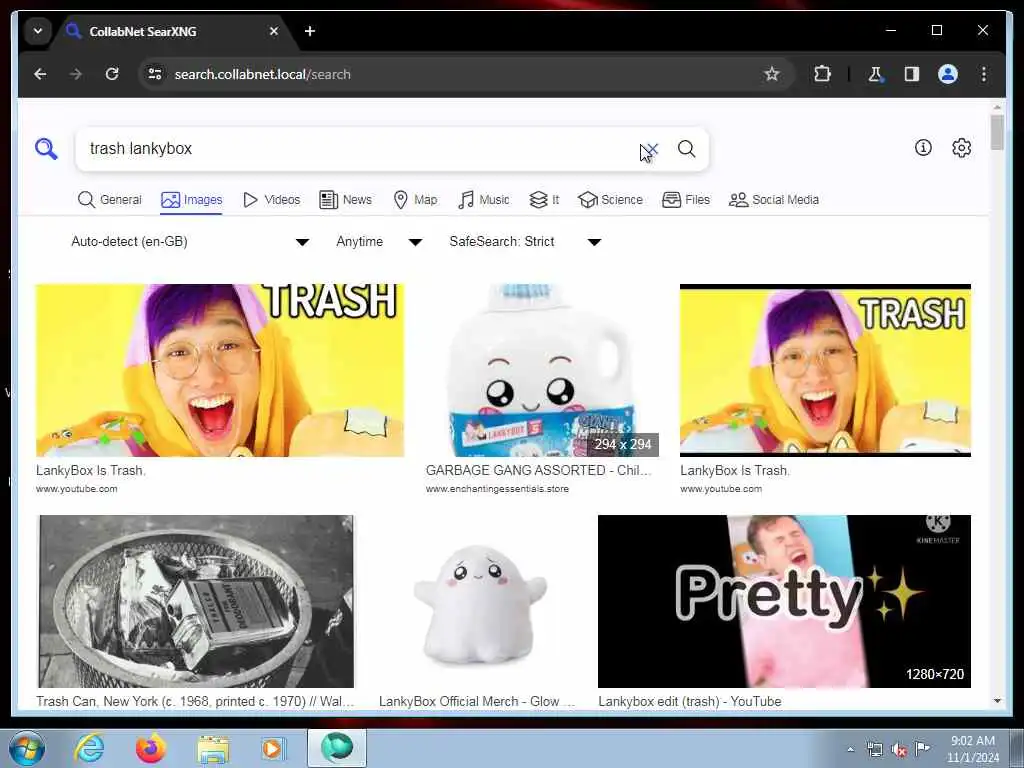Expand the Anytime time range dropdown

pos(379,242)
